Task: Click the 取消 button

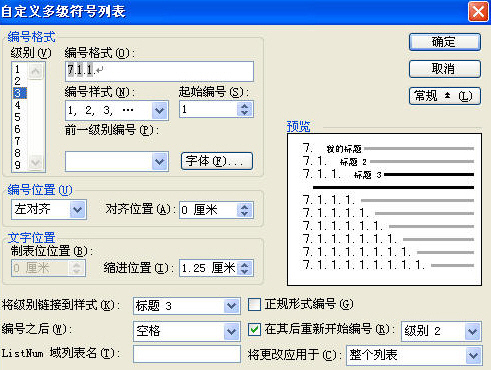Action: [445, 69]
